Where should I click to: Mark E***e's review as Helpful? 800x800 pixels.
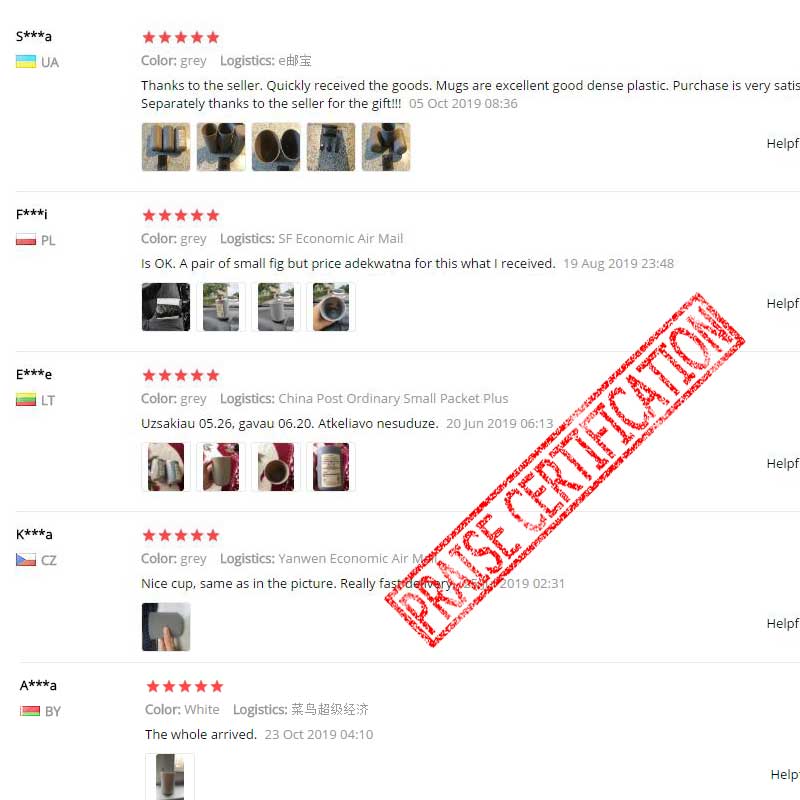point(783,463)
